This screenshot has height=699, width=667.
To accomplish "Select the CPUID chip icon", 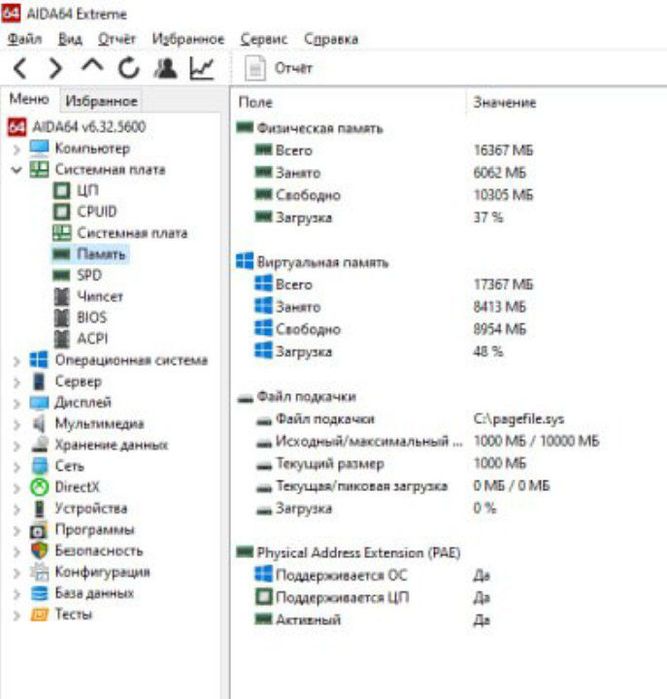I will pyautogui.click(x=62, y=212).
